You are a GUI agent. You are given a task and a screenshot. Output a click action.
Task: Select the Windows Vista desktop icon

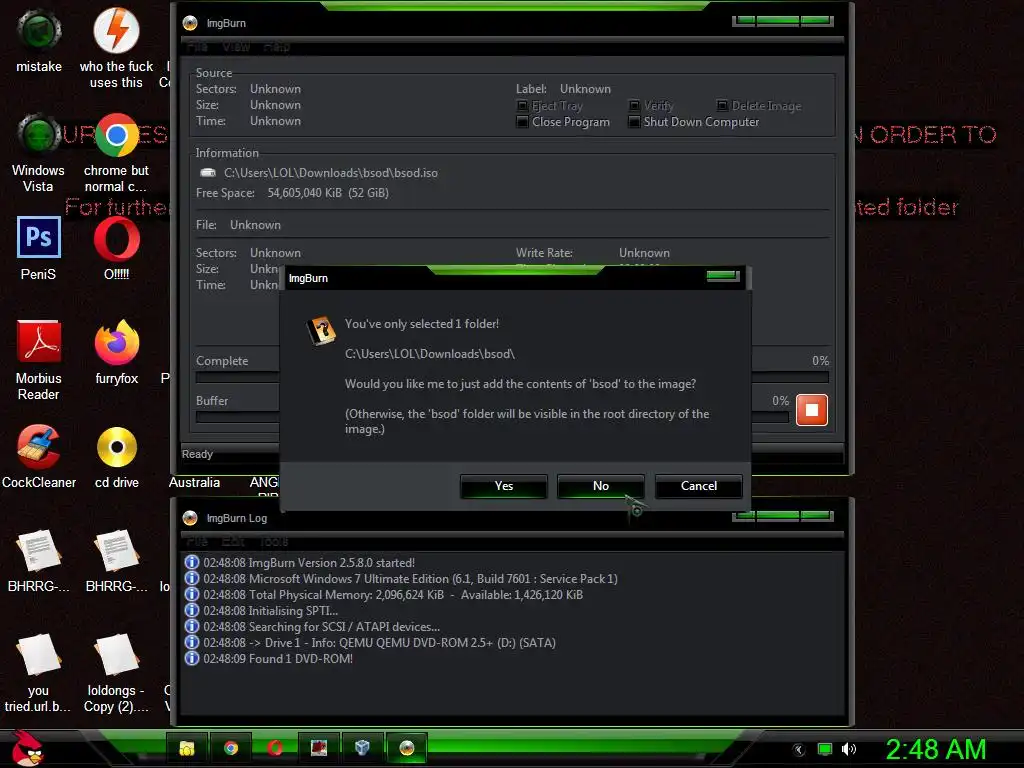pos(39,153)
